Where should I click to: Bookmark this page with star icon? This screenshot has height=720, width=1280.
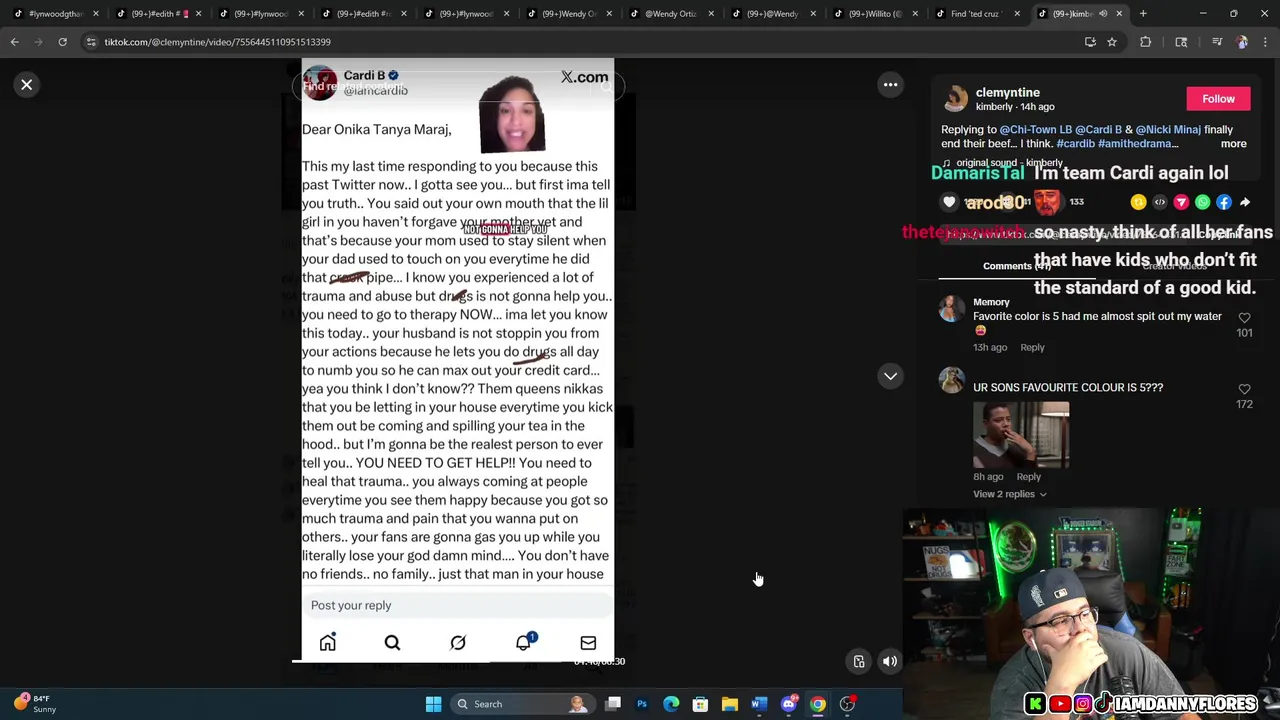coord(1111,42)
